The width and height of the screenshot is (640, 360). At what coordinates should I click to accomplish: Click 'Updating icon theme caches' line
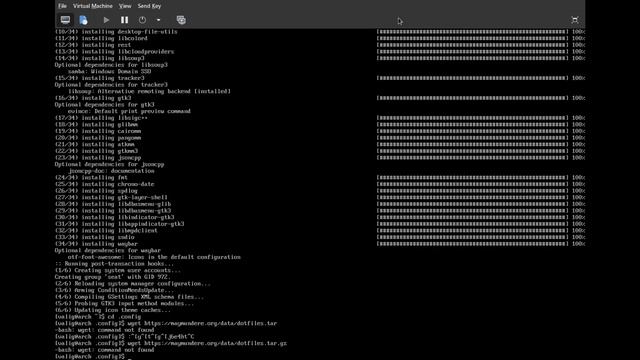(113, 310)
